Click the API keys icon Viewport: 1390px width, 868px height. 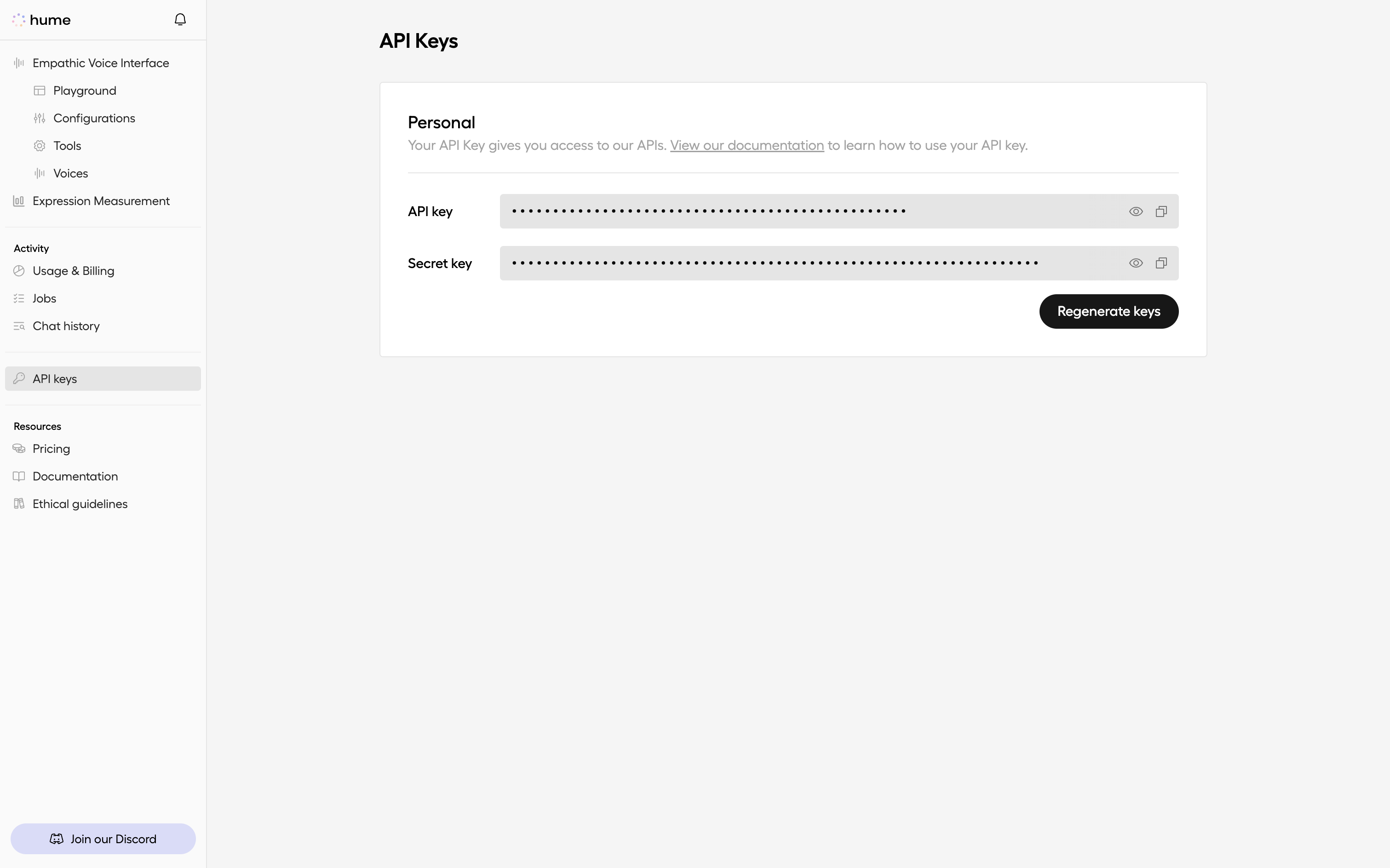click(20, 378)
